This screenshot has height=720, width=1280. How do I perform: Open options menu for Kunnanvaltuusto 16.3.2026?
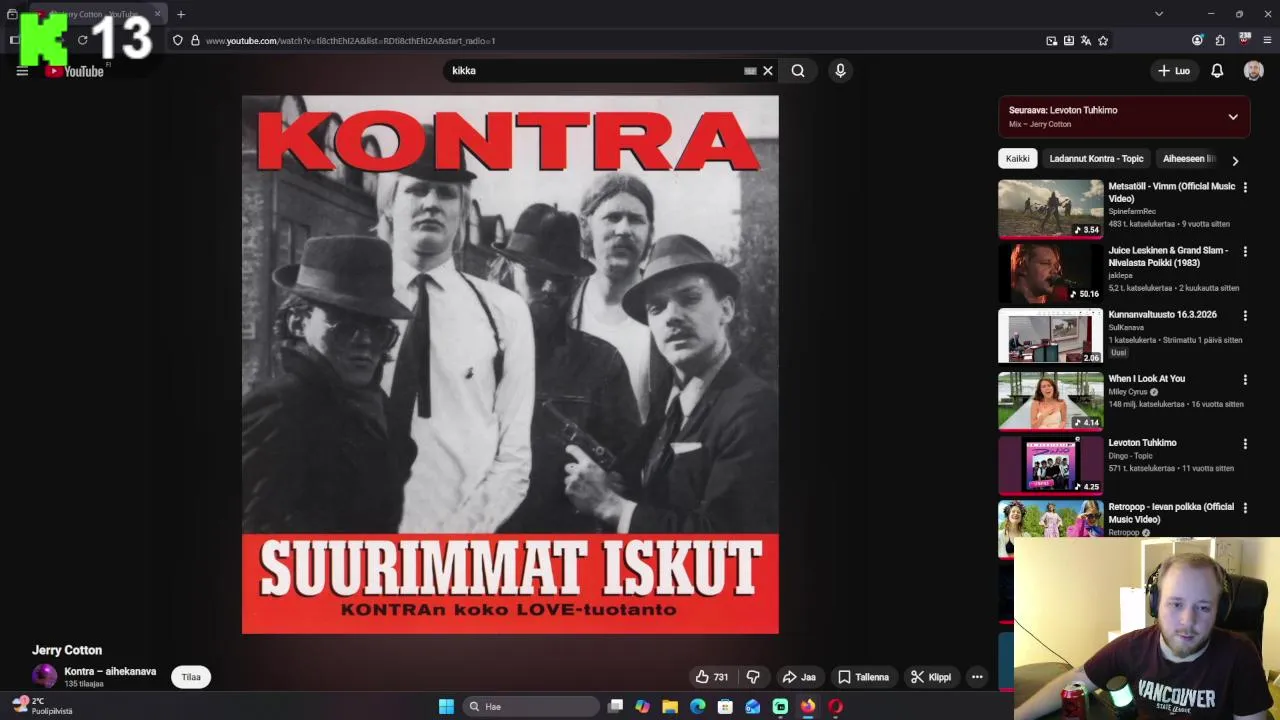coord(1245,315)
